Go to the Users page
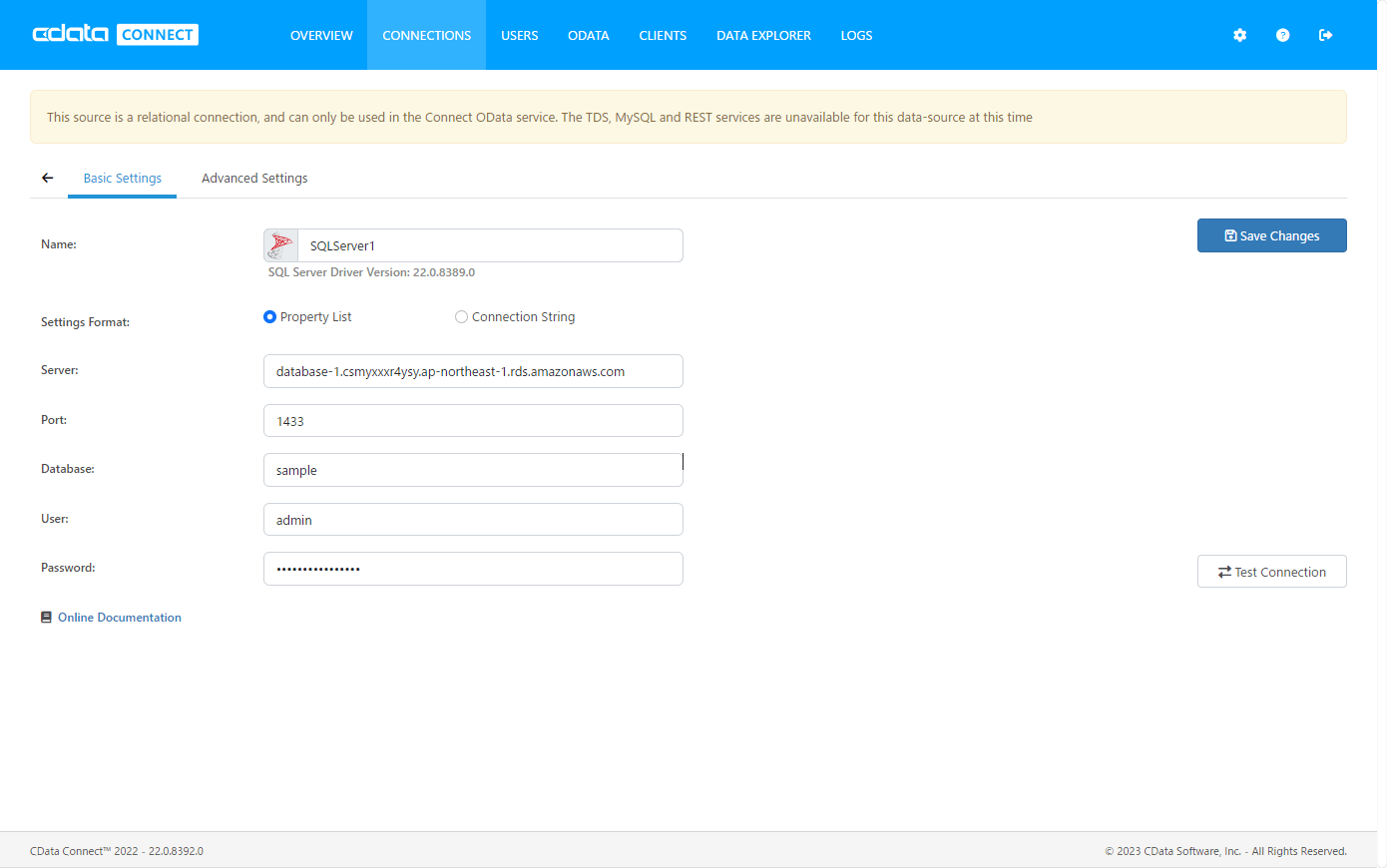The width and height of the screenshot is (1387, 868). (519, 35)
